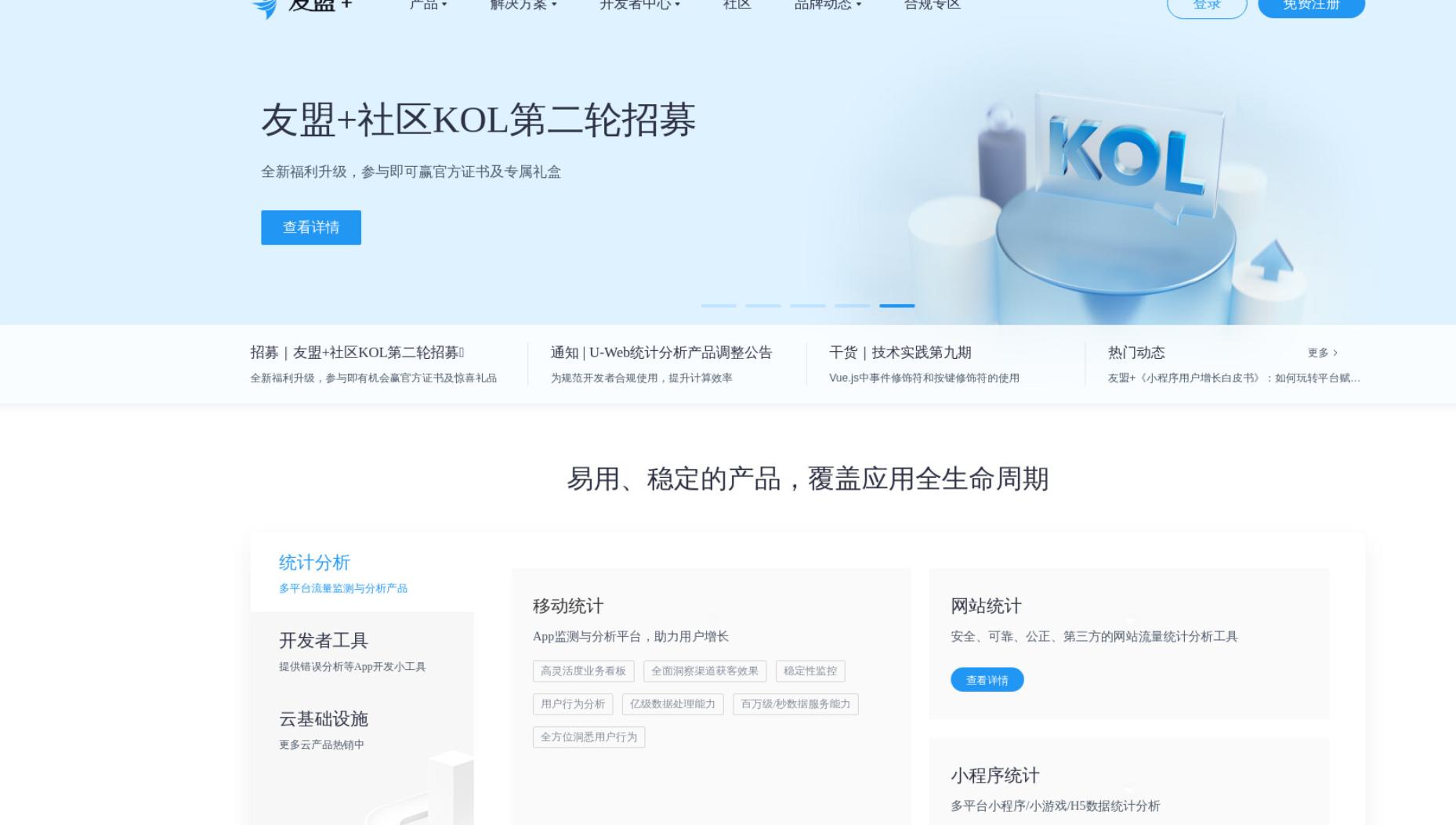Click the 亿级数据处理能力 tag

point(672,704)
